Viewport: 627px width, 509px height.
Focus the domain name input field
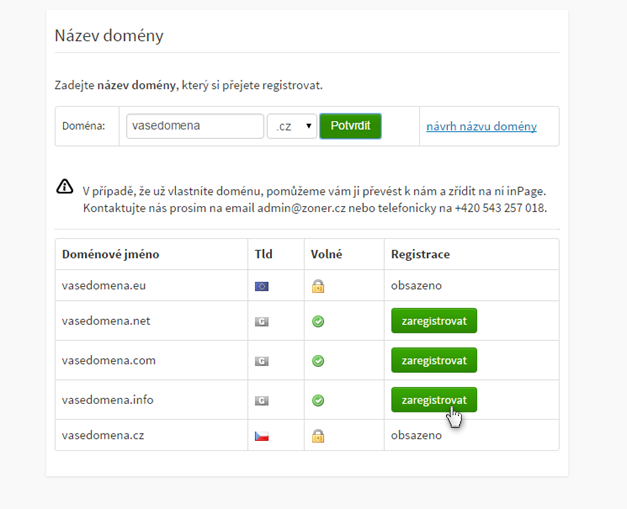(x=195, y=126)
